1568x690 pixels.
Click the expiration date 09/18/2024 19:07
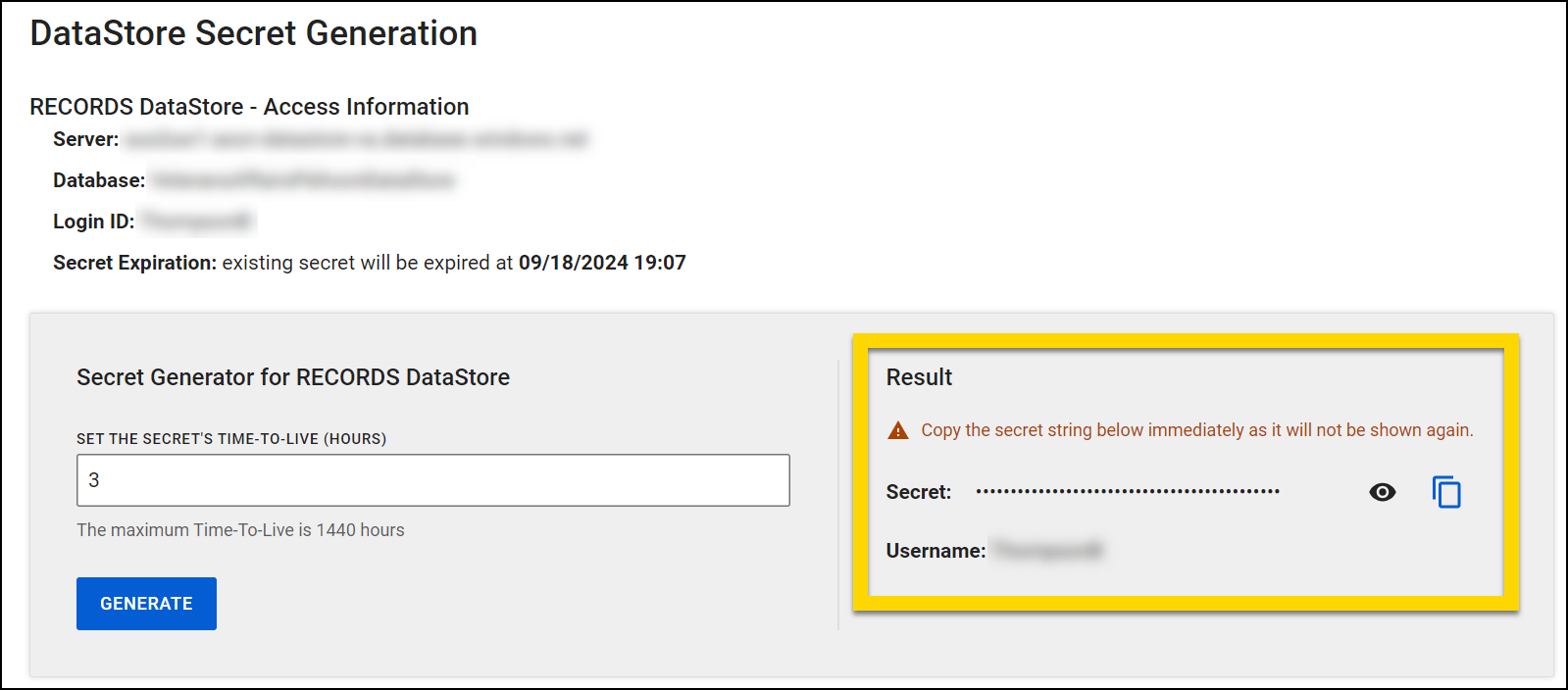pyautogui.click(x=601, y=263)
